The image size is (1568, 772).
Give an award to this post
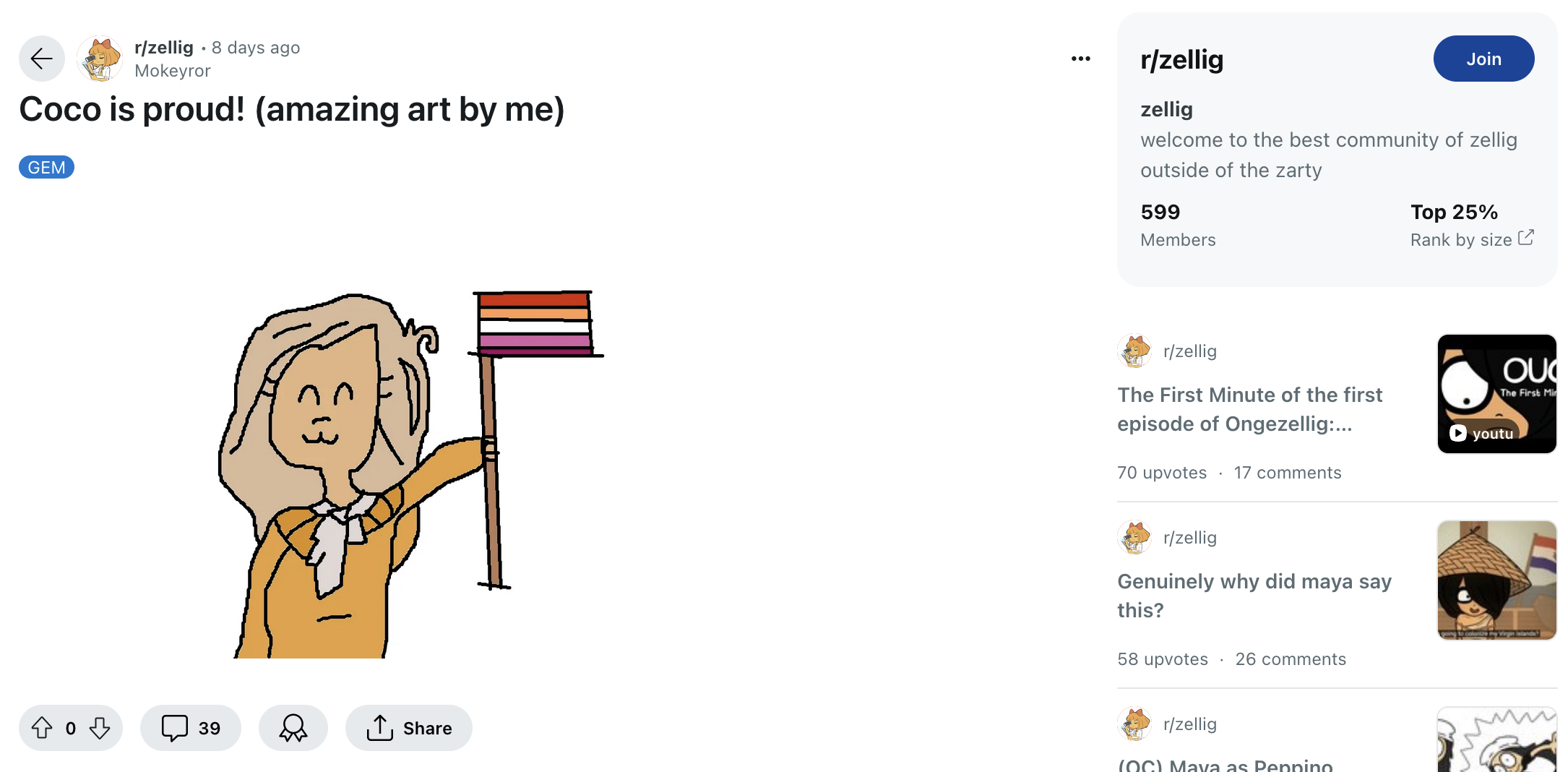click(293, 728)
